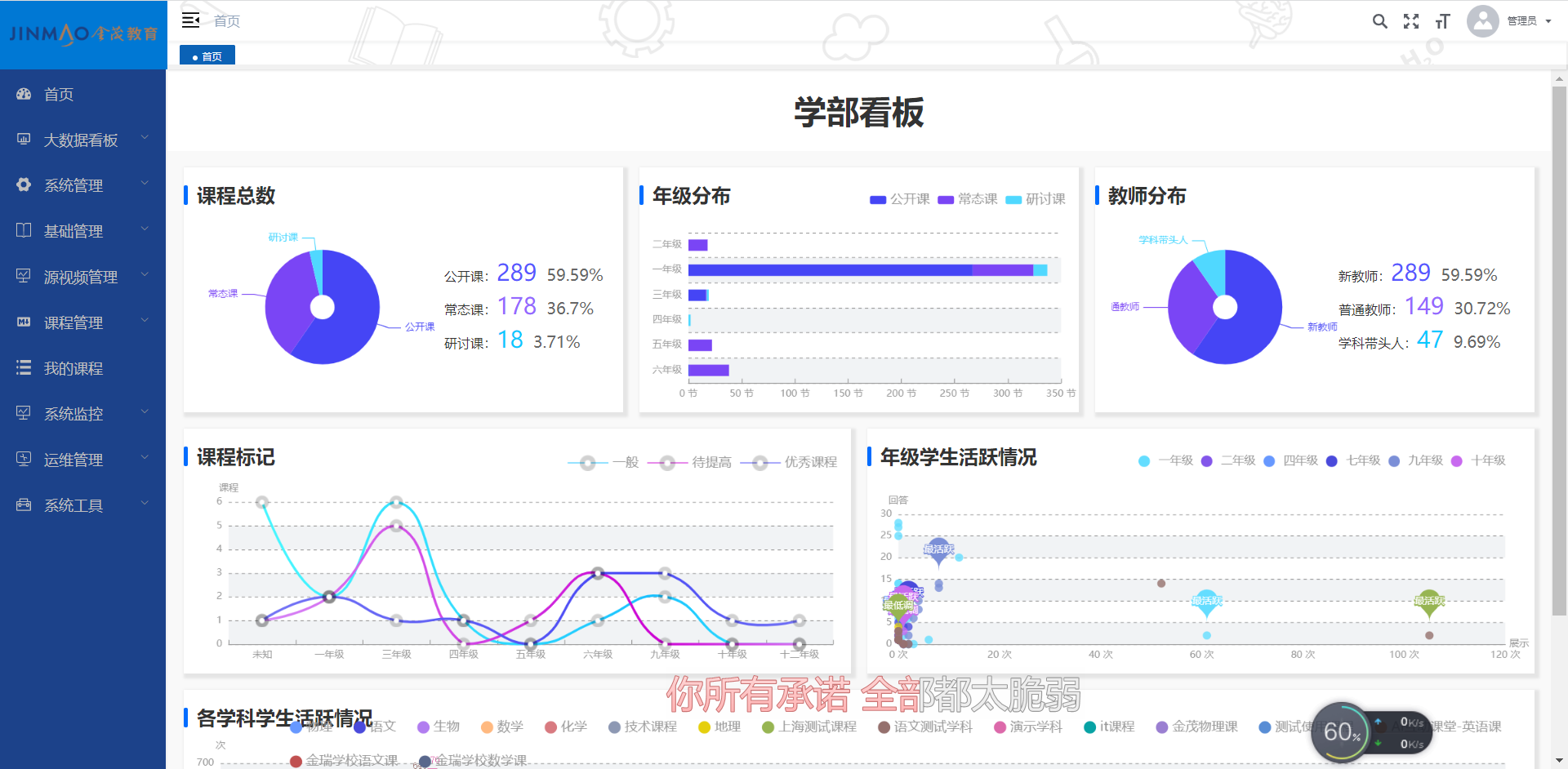Image resolution: width=1568 pixels, height=769 pixels.
Task: Toggle 公开课 series in 年级分布 legend
Action: pos(900,199)
